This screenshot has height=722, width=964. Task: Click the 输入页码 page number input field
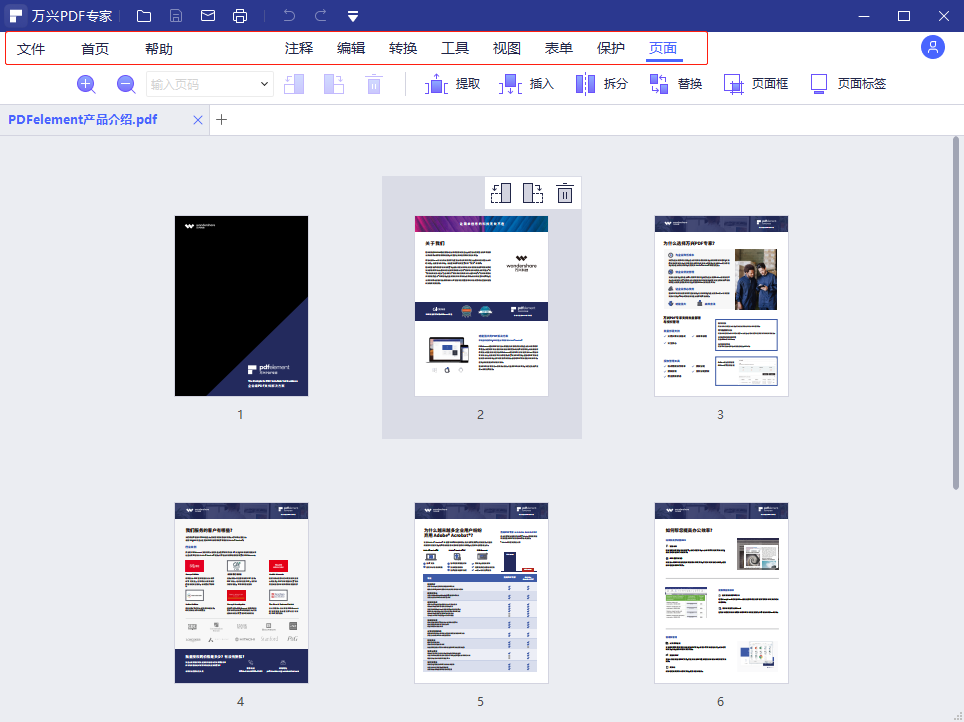coord(200,85)
